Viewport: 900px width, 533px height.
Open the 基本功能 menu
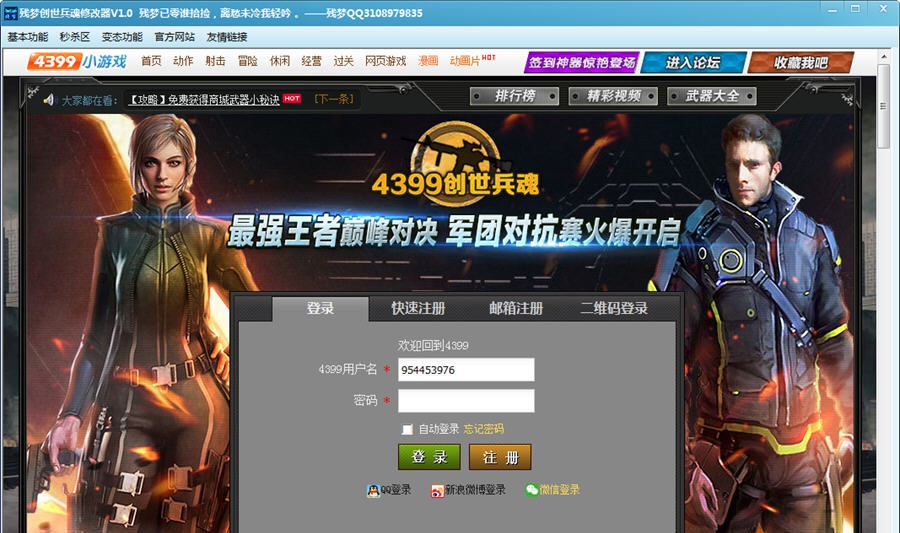tap(28, 37)
